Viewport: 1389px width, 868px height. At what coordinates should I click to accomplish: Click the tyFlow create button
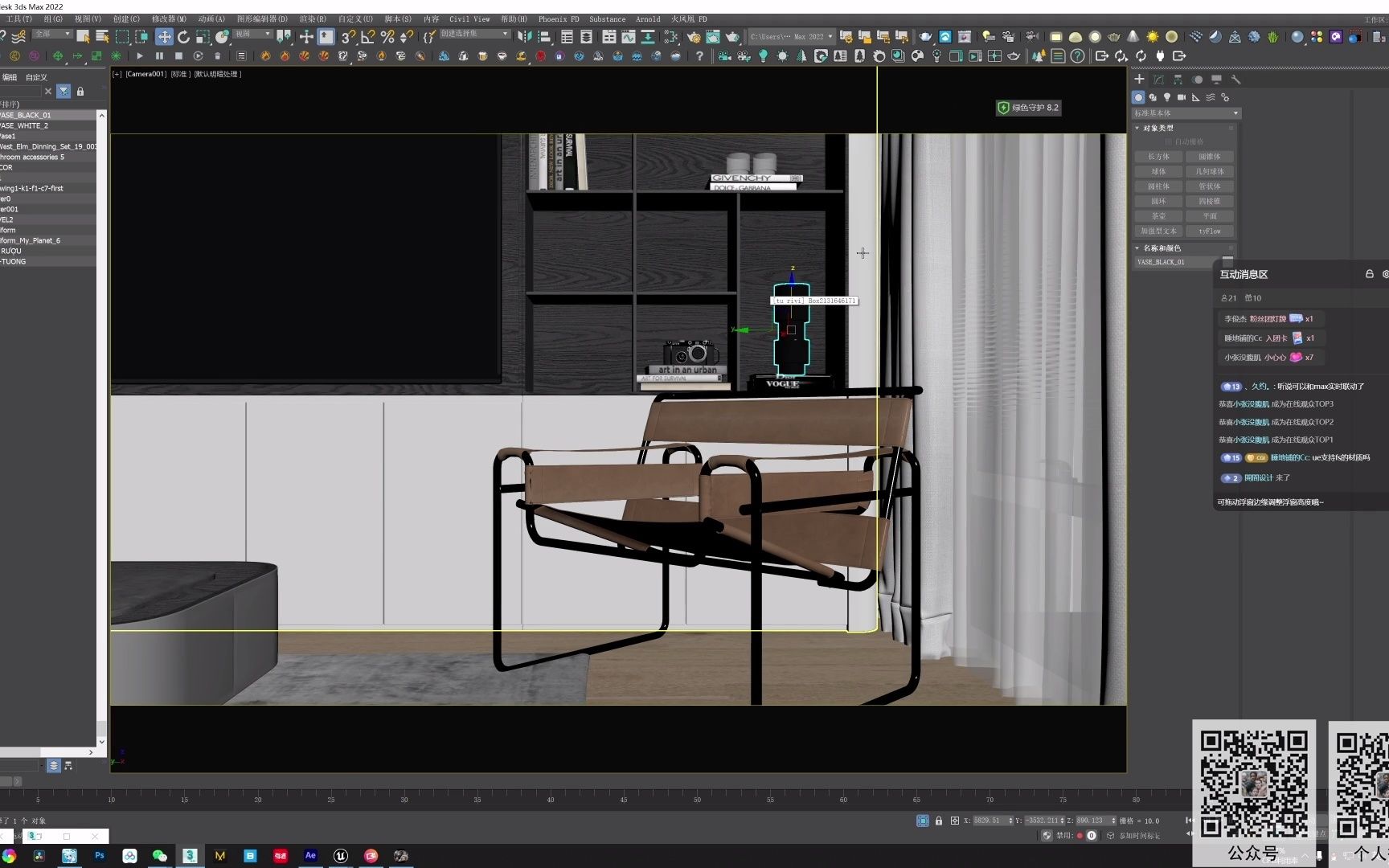click(x=1210, y=231)
